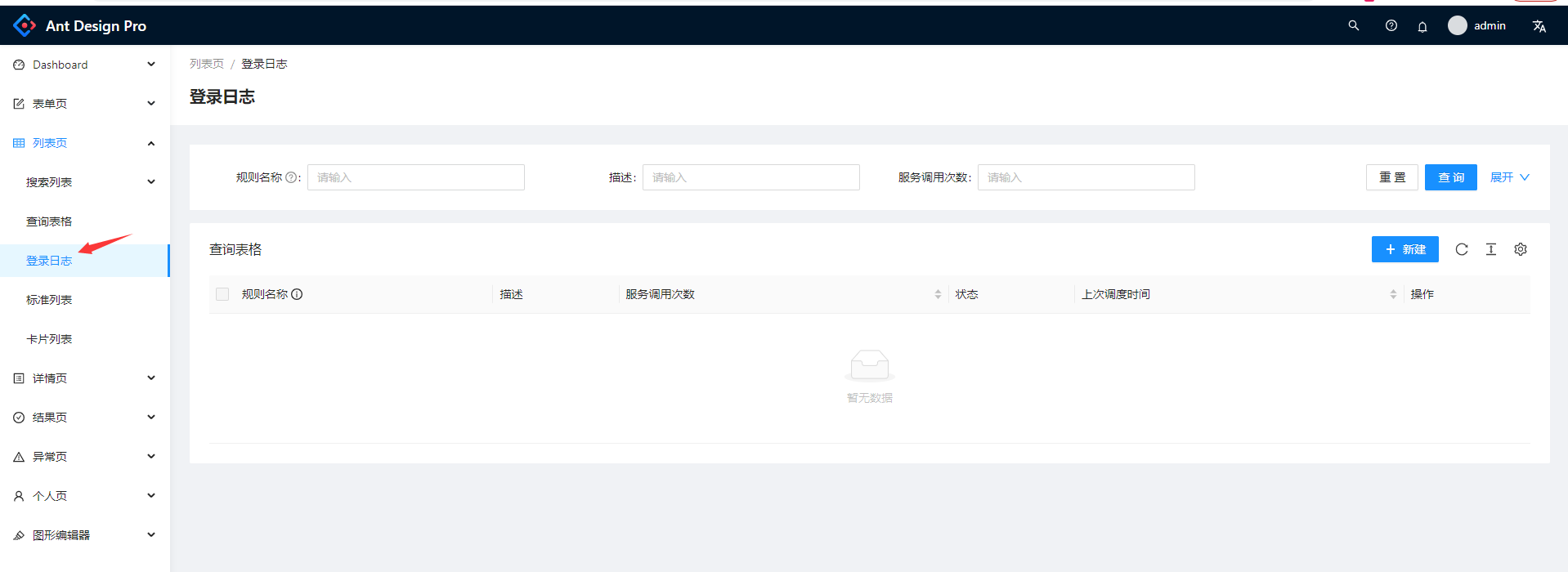Click the refresh table reload icon
Image resolution: width=1568 pixels, height=572 pixels.
[x=1462, y=249]
